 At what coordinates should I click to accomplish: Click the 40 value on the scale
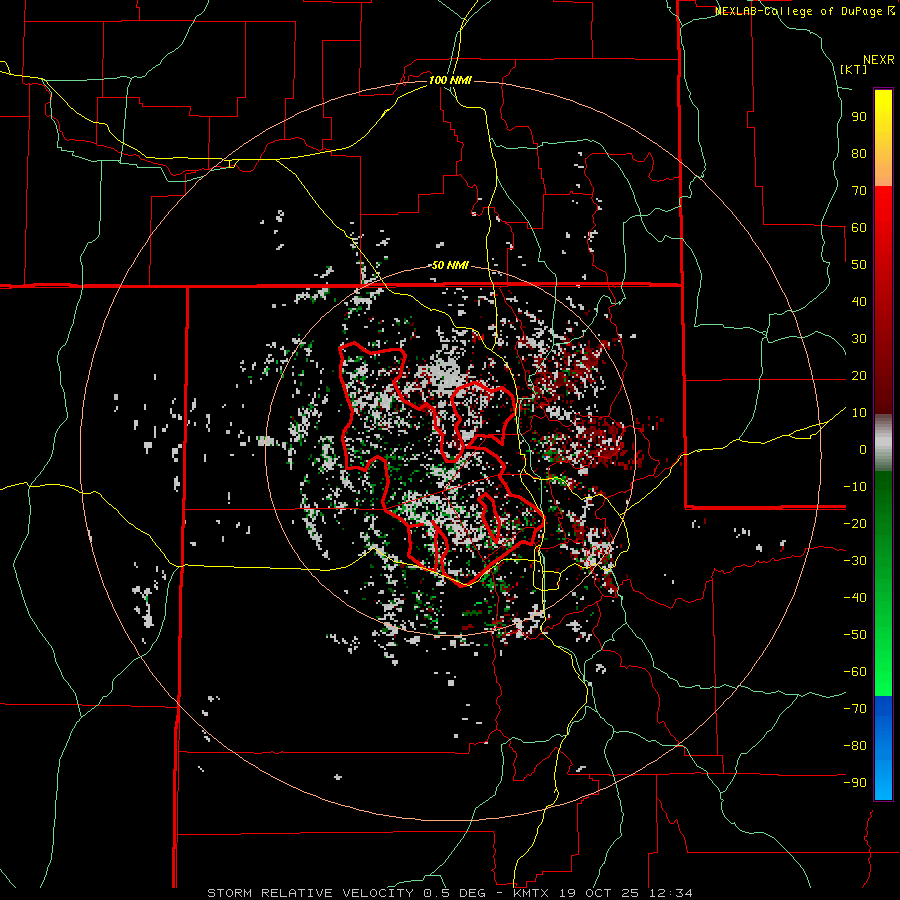point(859,301)
